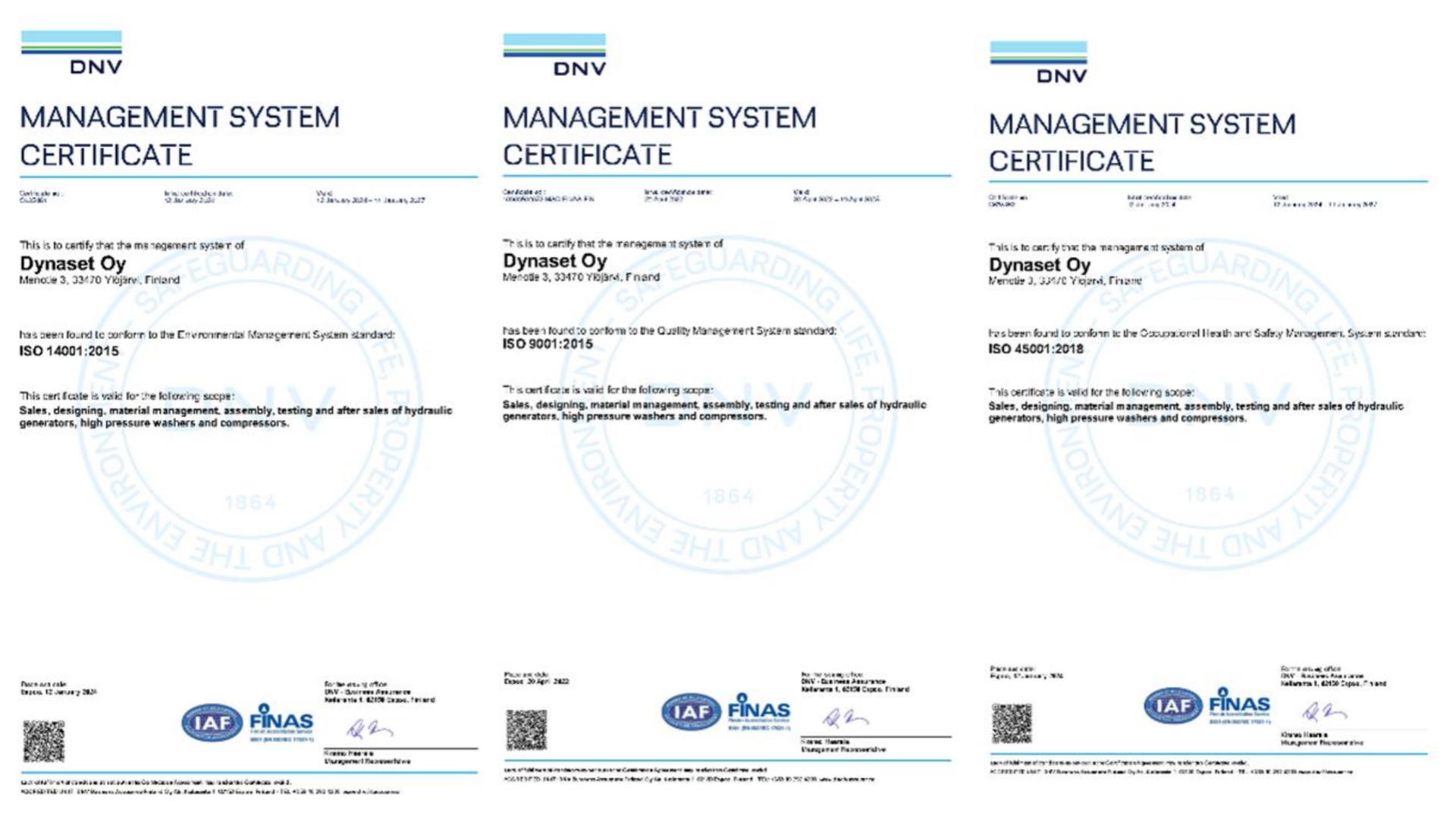Click DNV logo on ISO 45001 certificate
The height and width of the screenshot is (819, 1456).
click(1038, 62)
